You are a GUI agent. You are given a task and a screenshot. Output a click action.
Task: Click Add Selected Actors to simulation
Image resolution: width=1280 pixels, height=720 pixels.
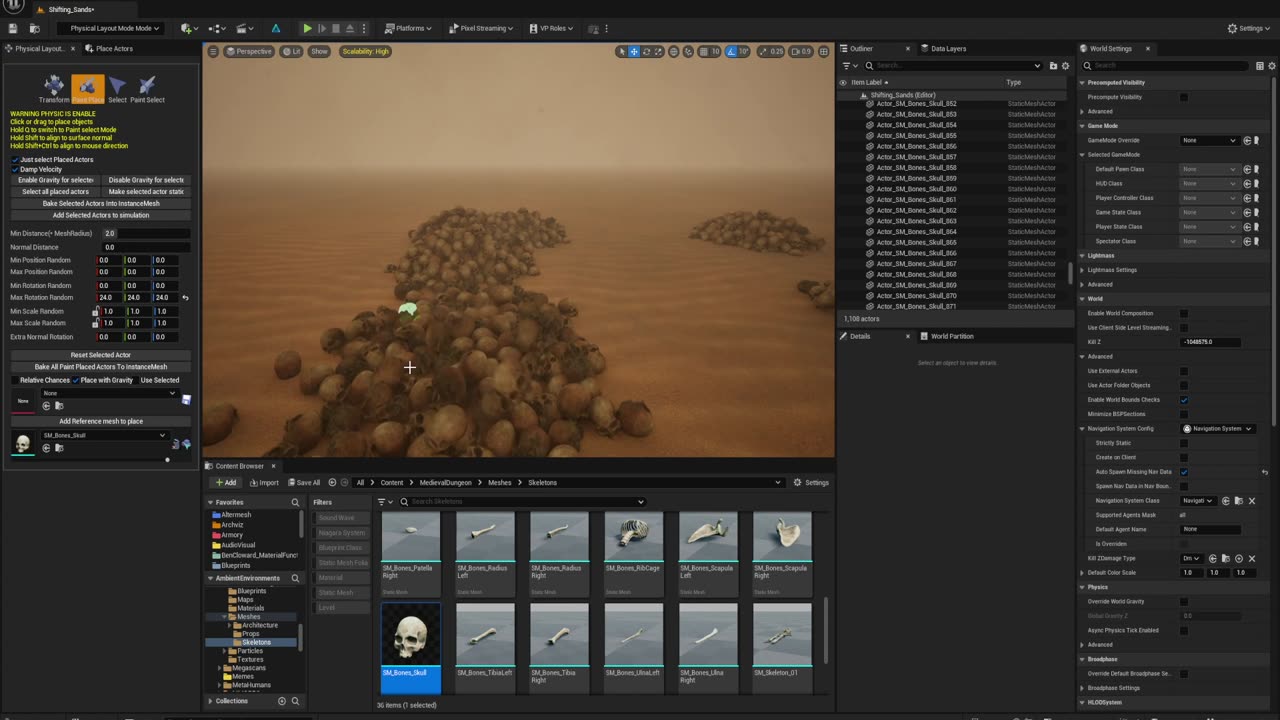point(101,216)
